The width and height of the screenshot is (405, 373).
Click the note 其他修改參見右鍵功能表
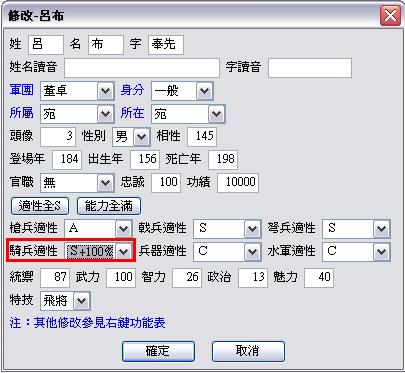[x=99, y=323]
